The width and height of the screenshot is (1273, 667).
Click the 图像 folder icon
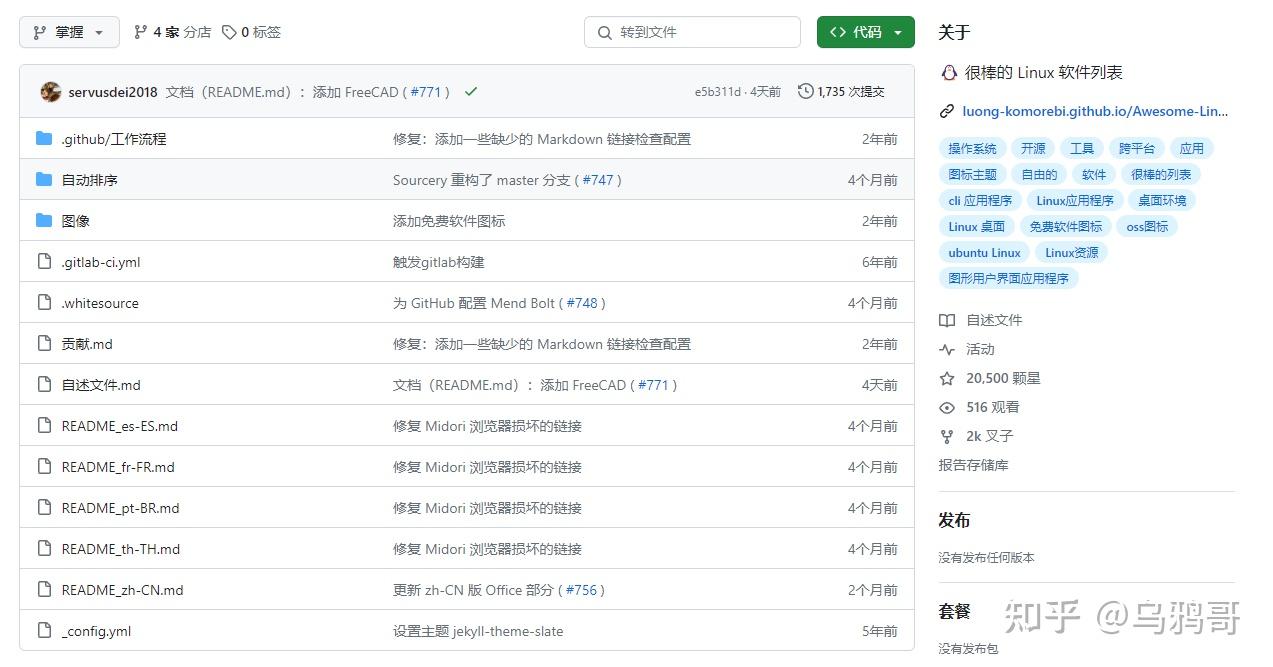(x=45, y=221)
